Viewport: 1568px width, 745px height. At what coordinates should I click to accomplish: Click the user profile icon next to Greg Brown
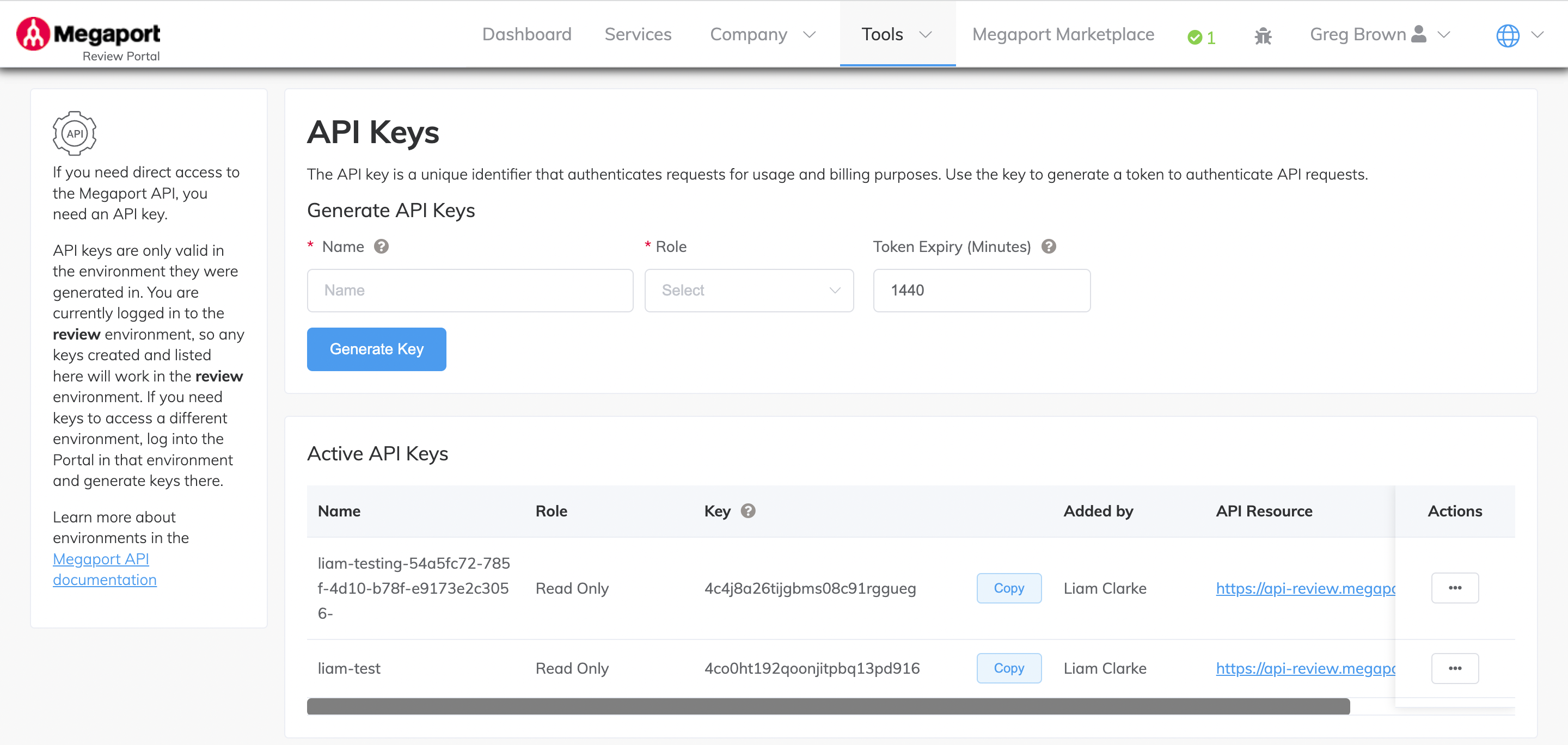point(1419,34)
